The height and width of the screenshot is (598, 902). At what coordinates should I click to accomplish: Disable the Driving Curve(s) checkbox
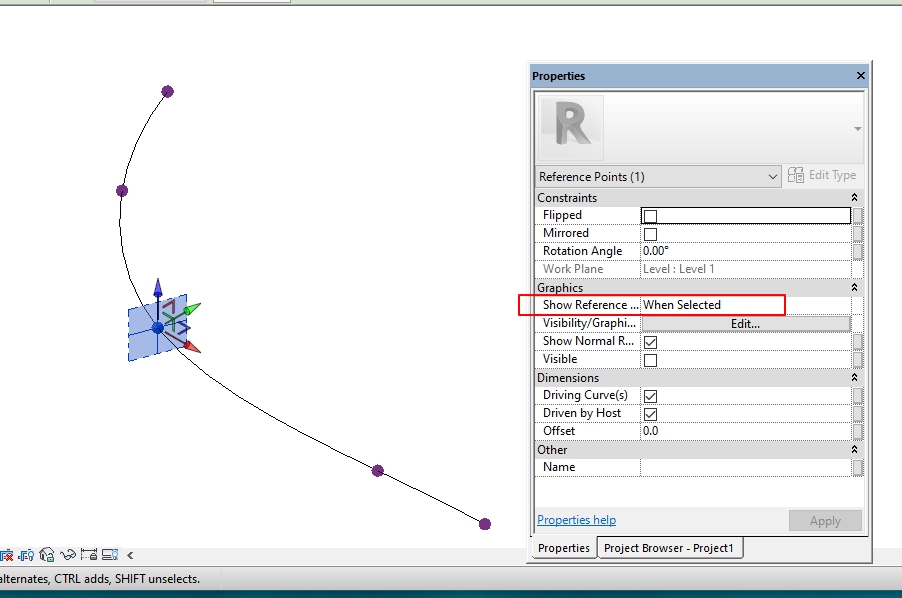point(649,395)
